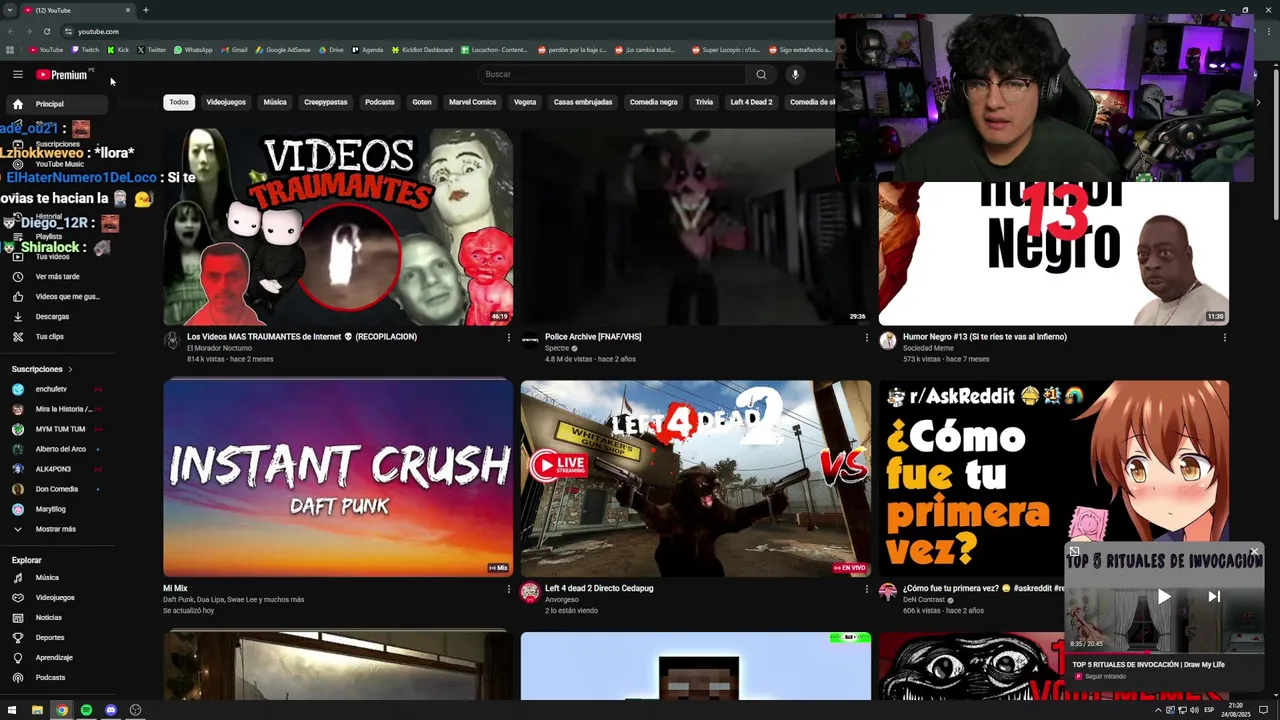The height and width of the screenshot is (720, 1280).
Task: Select the 'Casas embrujadas' filter chip
Action: pyautogui.click(x=583, y=102)
